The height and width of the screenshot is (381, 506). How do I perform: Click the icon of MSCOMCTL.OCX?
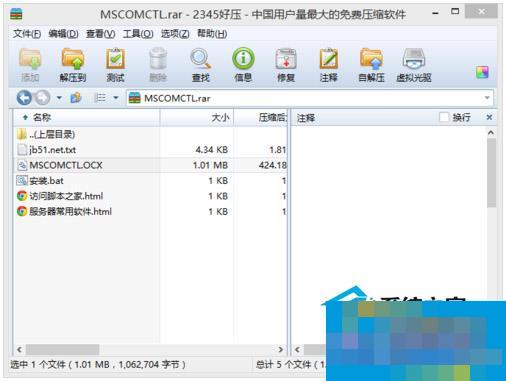pos(22,165)
